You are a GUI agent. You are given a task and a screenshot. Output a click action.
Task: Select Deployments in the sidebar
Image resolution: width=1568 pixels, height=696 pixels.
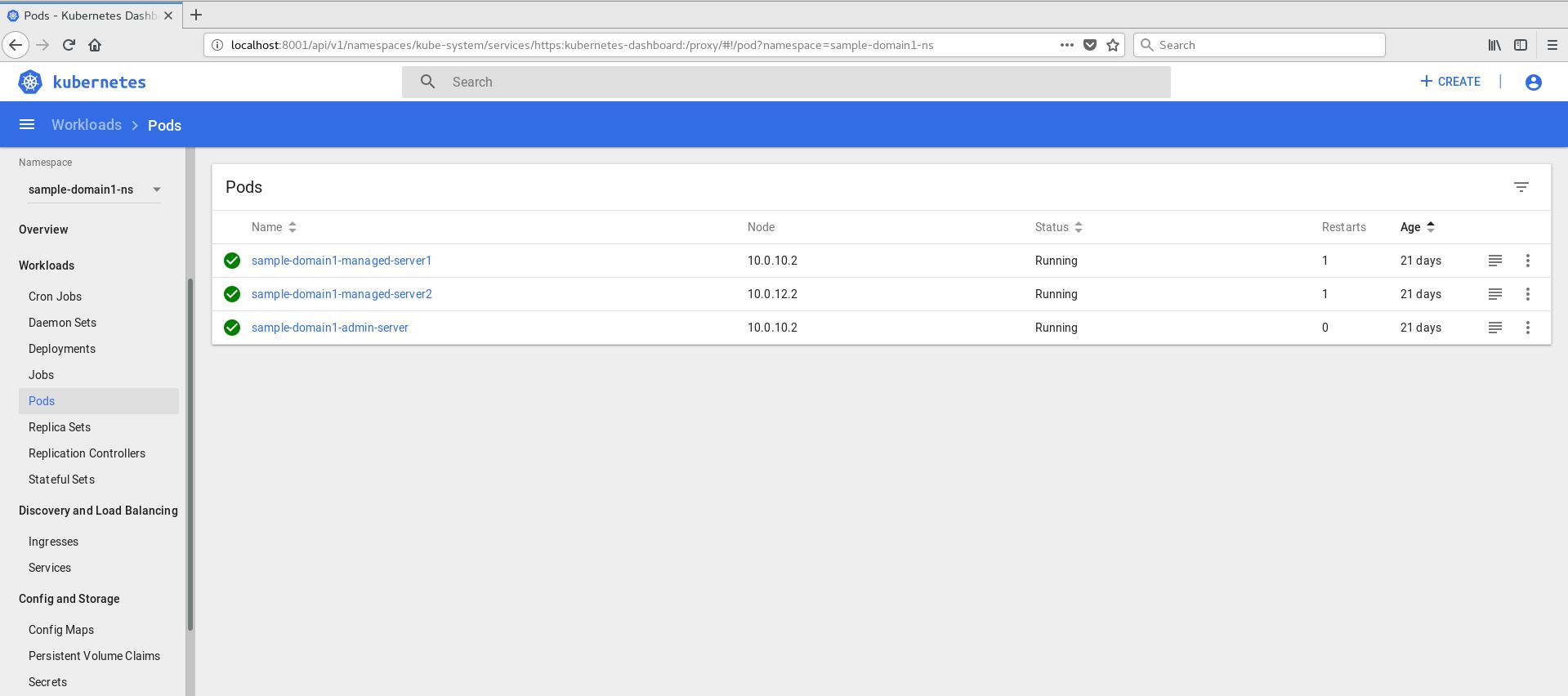tap(62, 349)
